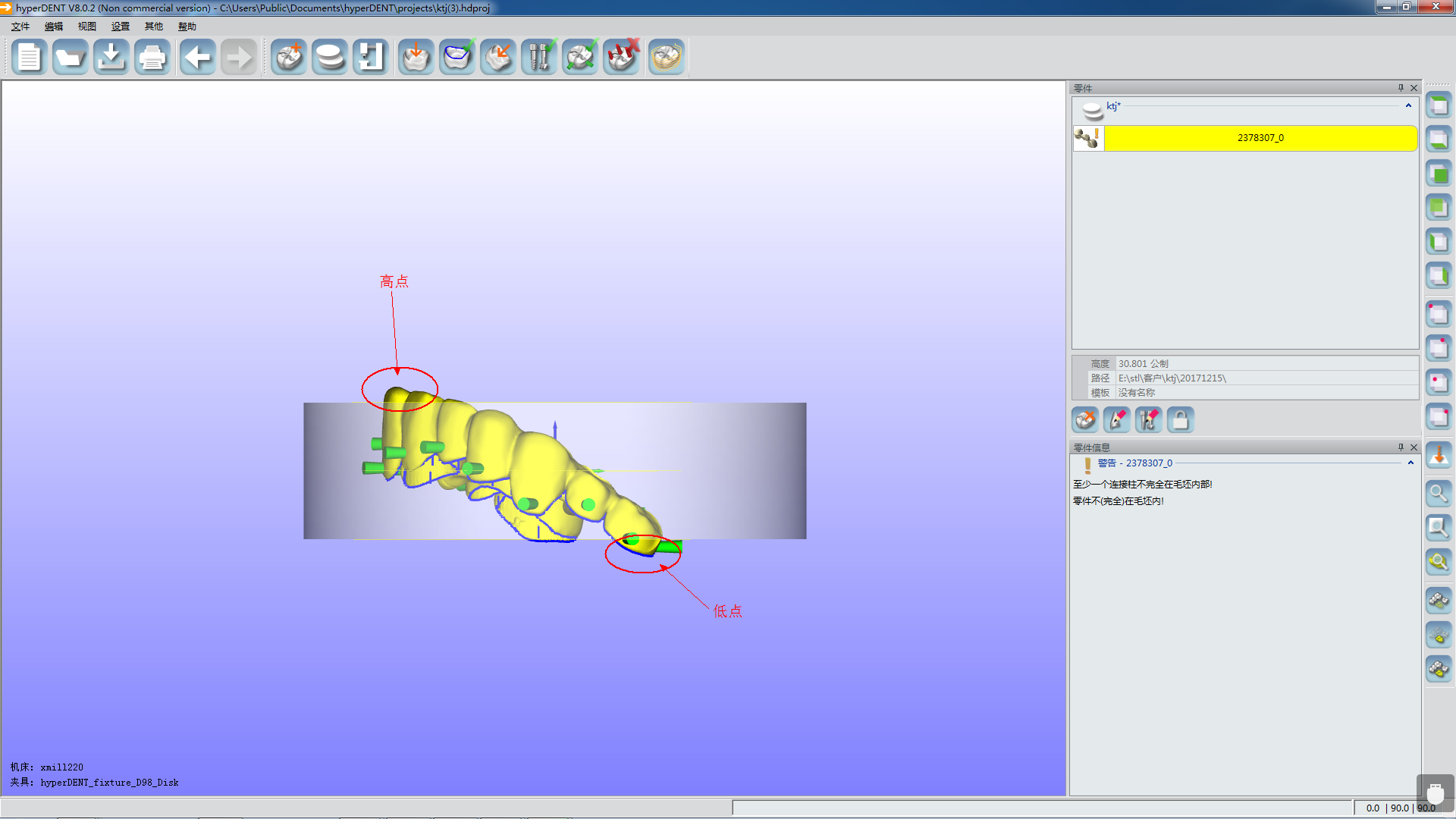This screenshot has height=819, width=1456.
Task: Switch to top view cube icon
Action: 1439,105
